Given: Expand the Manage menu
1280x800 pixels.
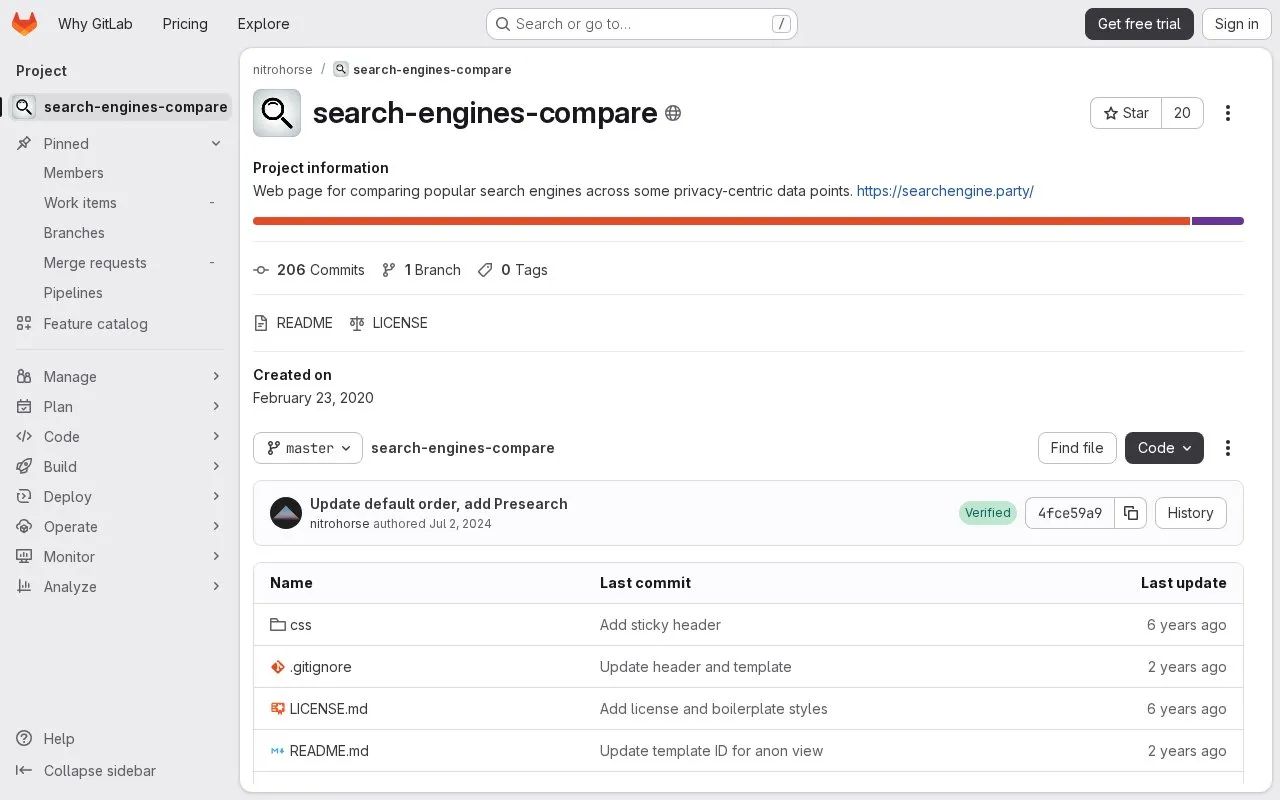Looking at the screenshot, I should [x=120, y=377].
